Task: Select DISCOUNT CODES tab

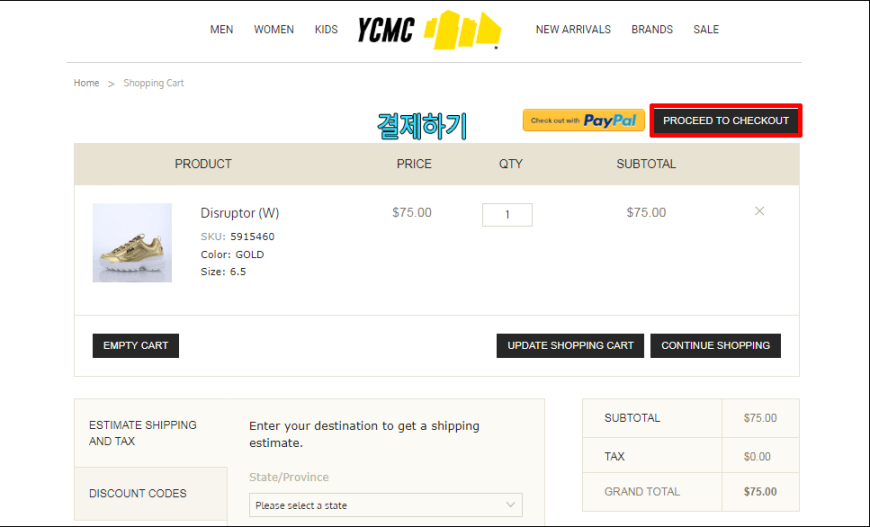Action: 151,493
